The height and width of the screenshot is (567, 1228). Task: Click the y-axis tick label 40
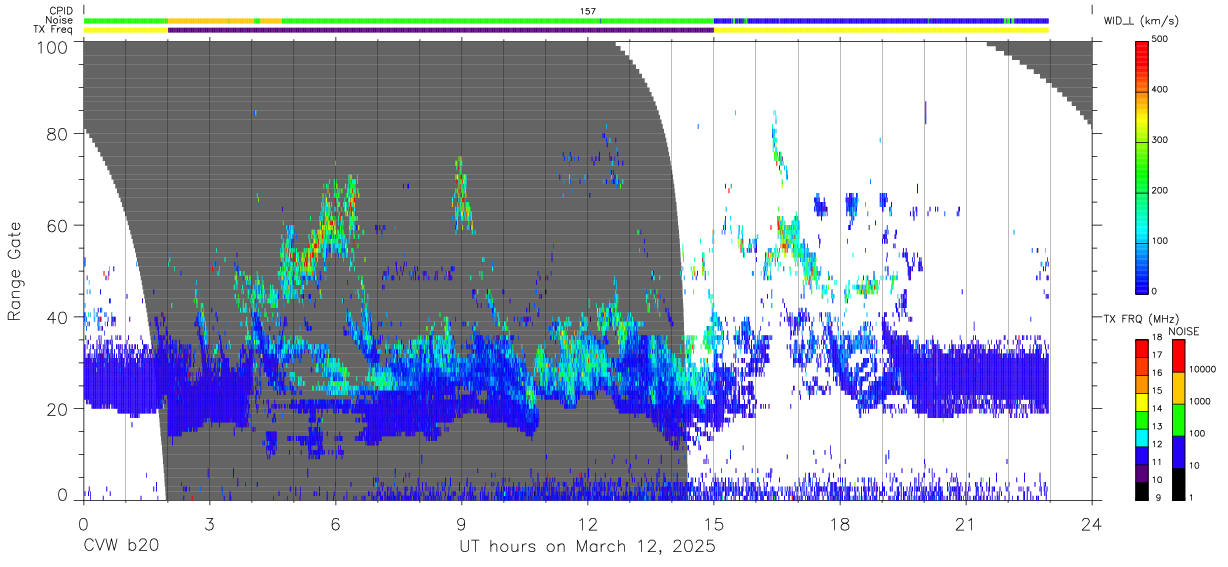pos(57,317)
